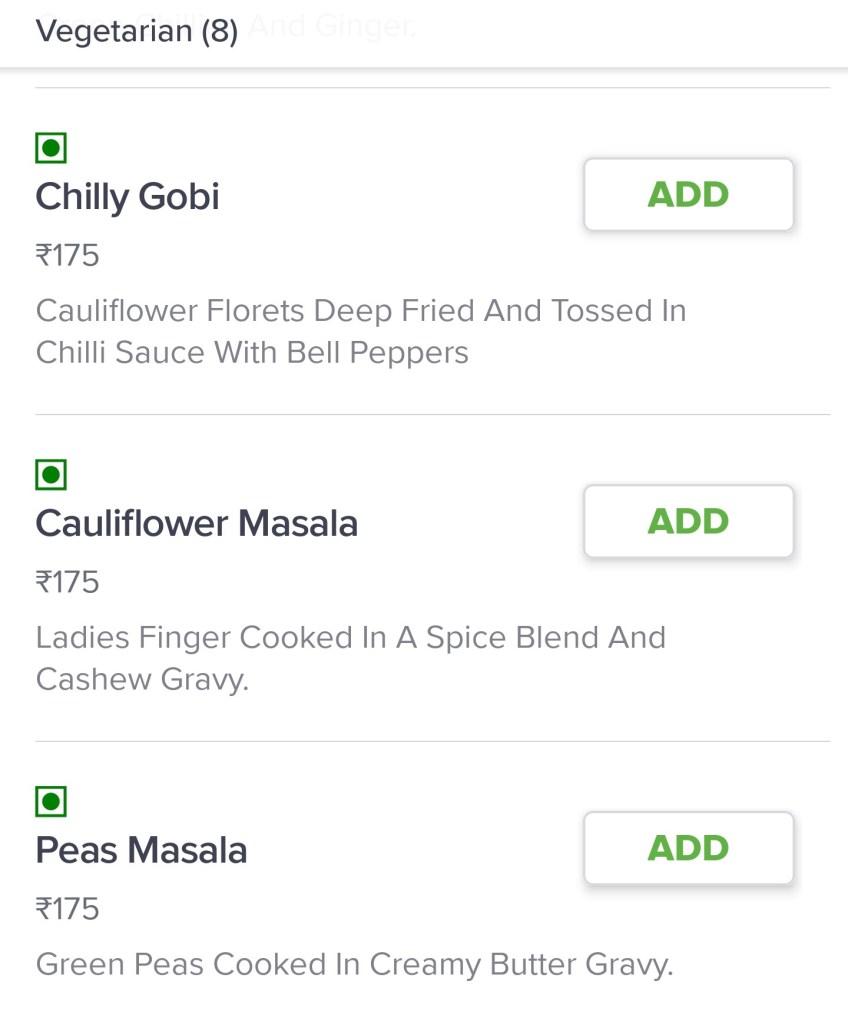Click the divider line above the Chilly Gobi item
This screenshot has height=1024, width=848.
coord(432,88)
